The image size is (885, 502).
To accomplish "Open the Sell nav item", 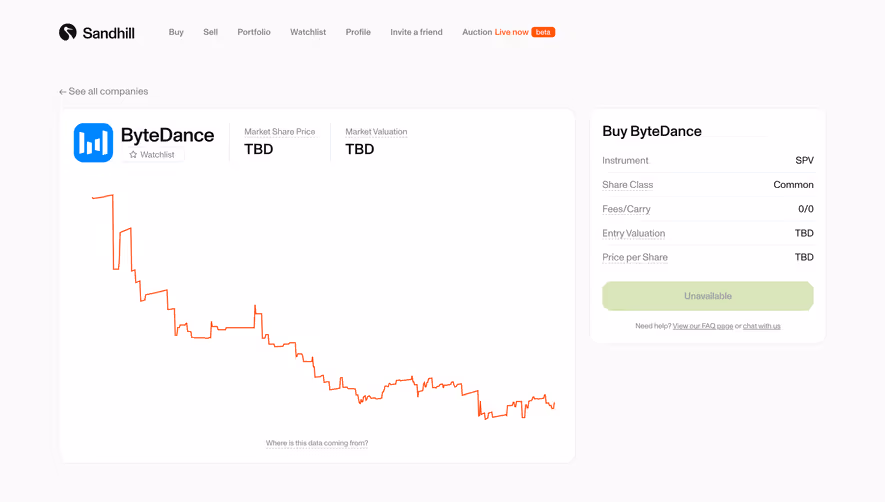I will click(211, 32).
